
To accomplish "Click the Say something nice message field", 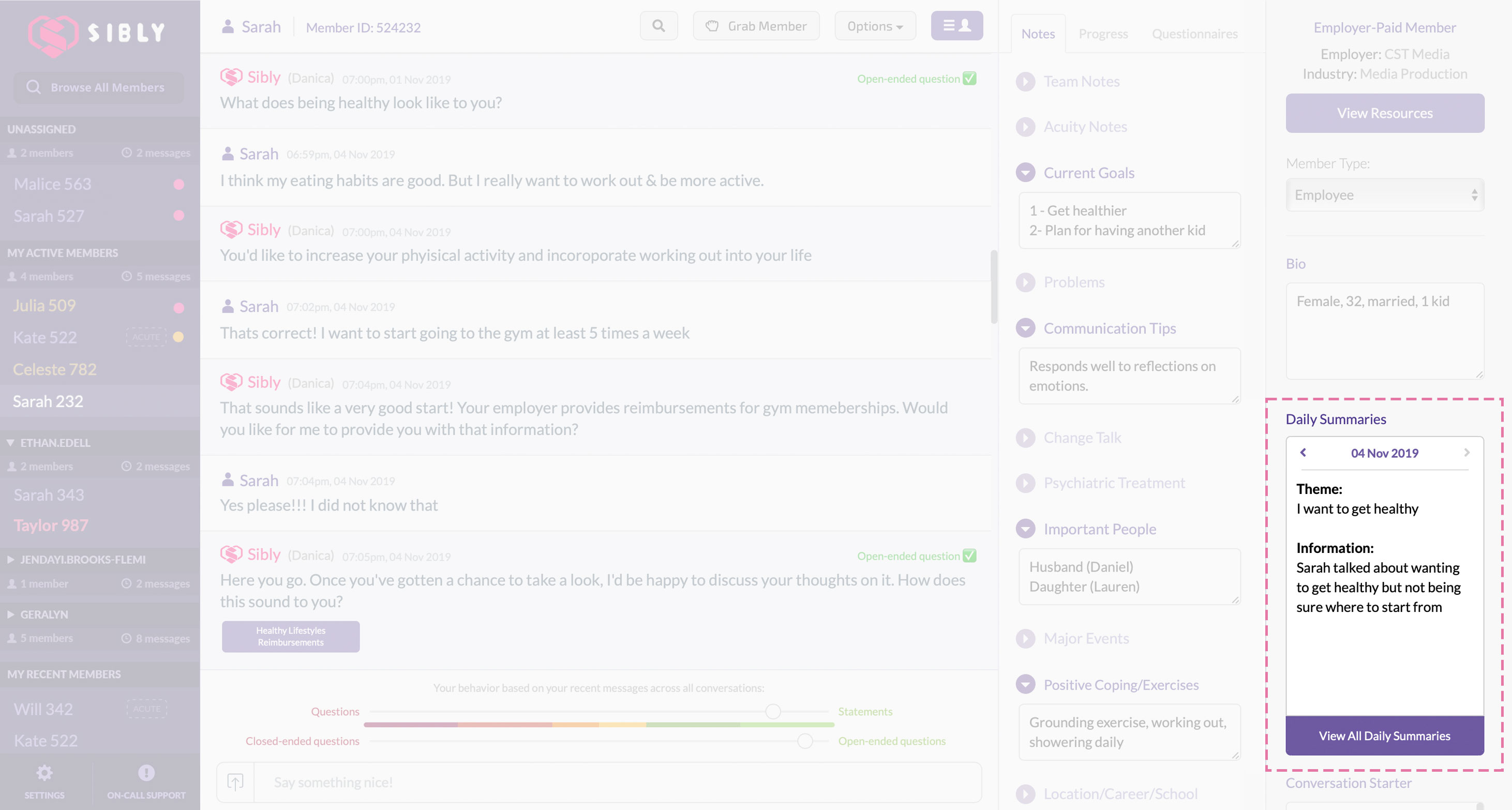I will (x=616, y=782).
